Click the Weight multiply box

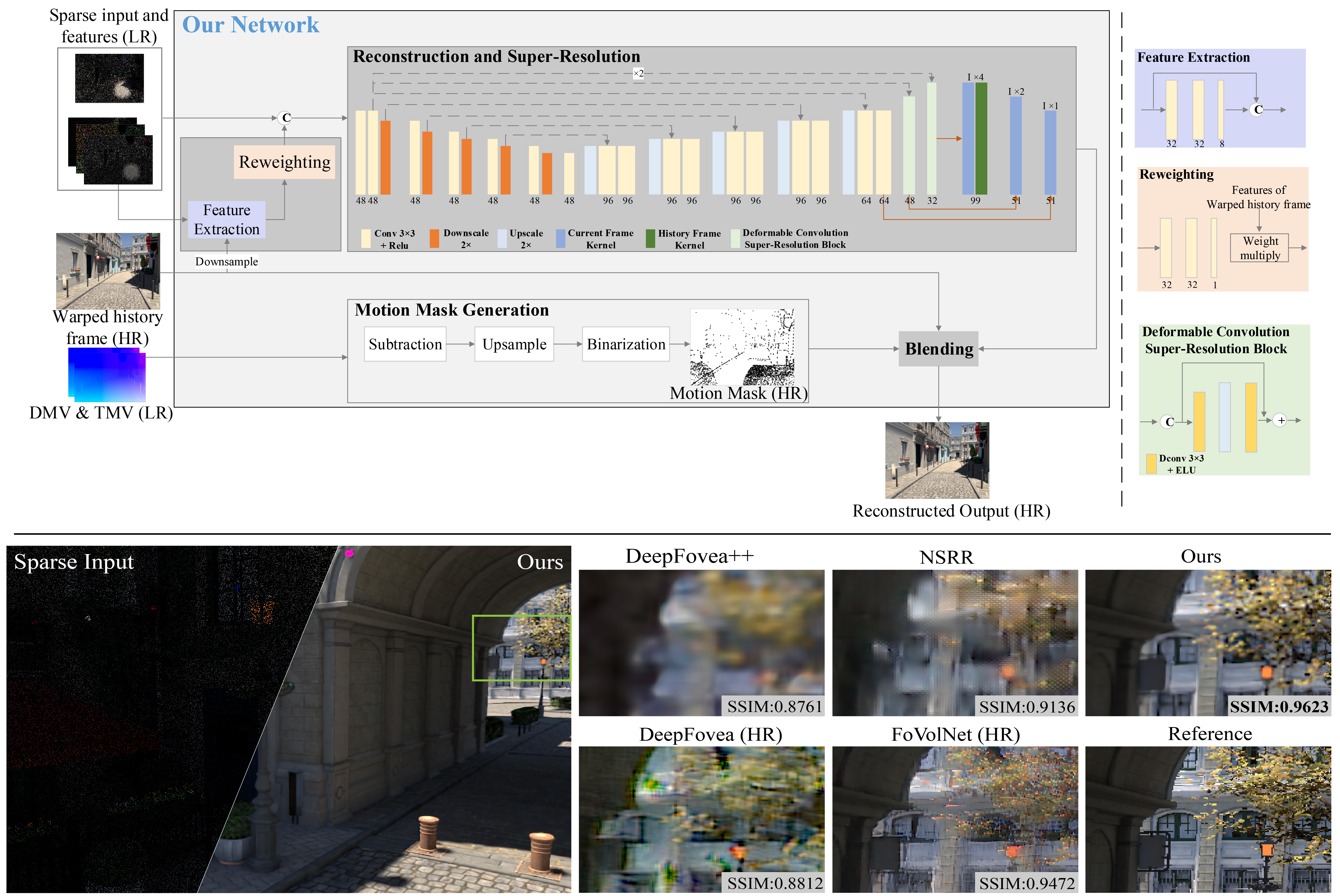coord(1259,248)
